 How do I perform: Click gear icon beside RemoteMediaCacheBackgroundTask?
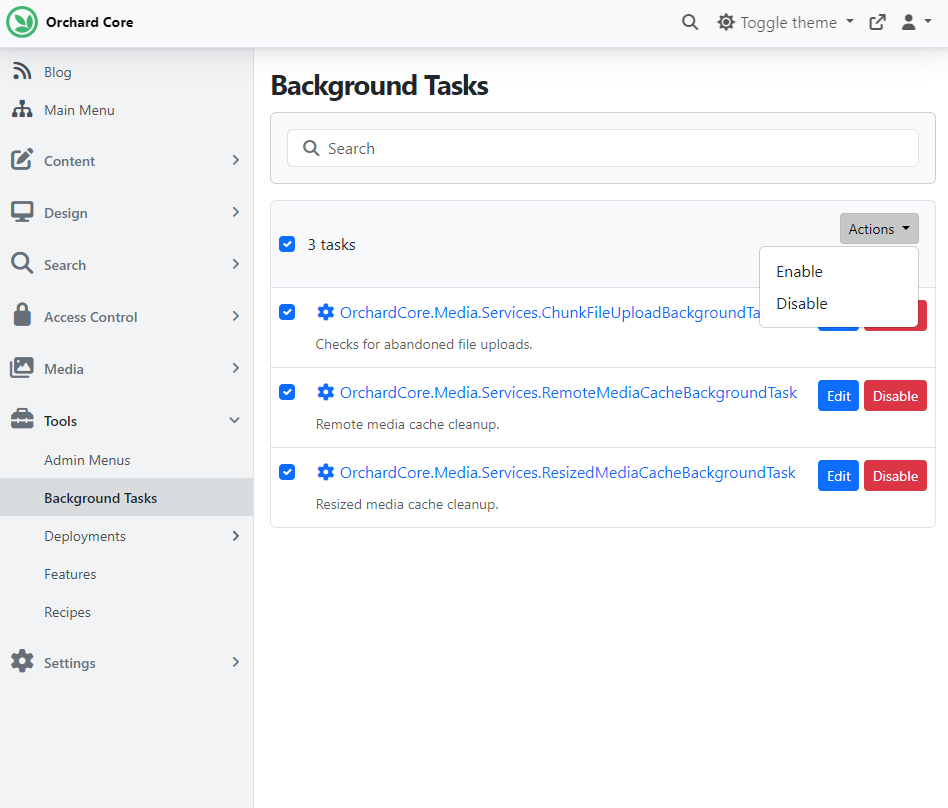click(x=326, y=392)
